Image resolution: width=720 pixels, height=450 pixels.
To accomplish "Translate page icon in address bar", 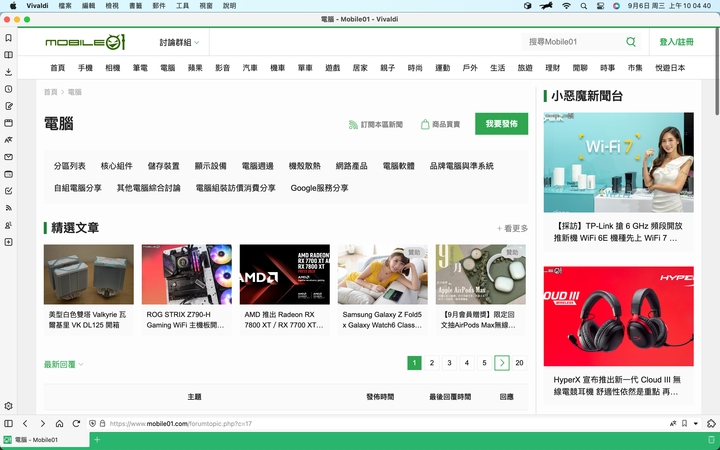I will [673, 423].
